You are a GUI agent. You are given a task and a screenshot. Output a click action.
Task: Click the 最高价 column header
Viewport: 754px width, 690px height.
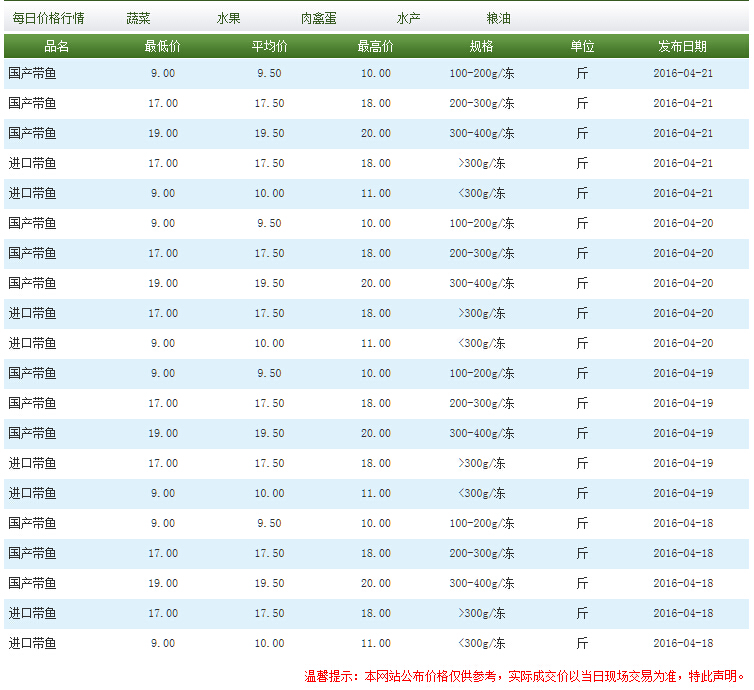(376, 46)
